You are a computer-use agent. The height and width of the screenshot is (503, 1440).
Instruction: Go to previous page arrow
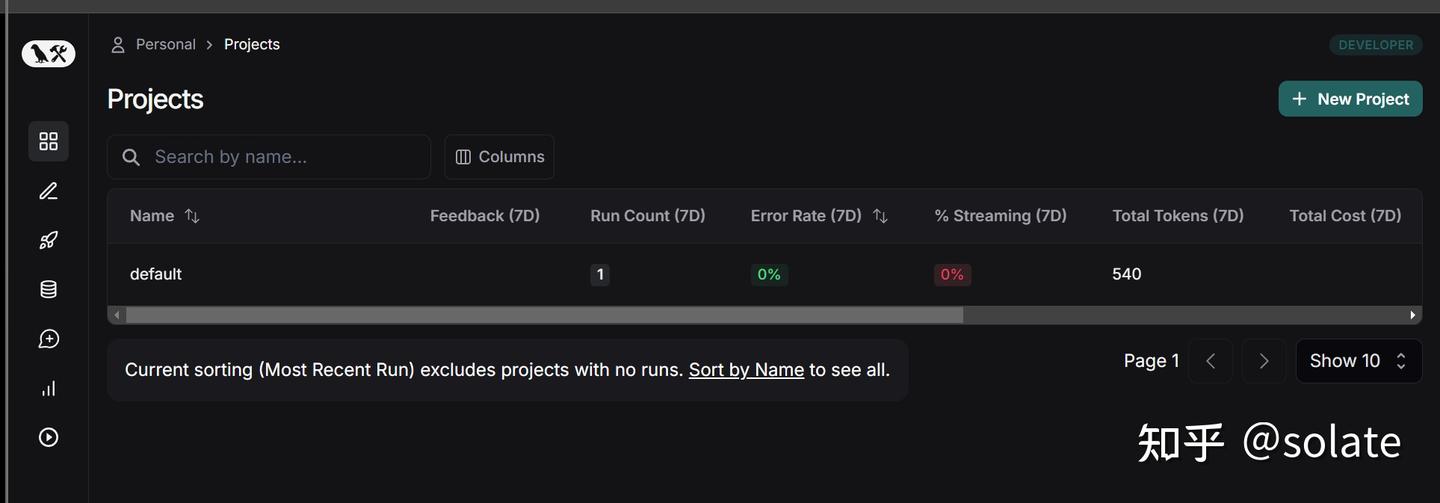pyautogui.click(x=1210, y=361)
